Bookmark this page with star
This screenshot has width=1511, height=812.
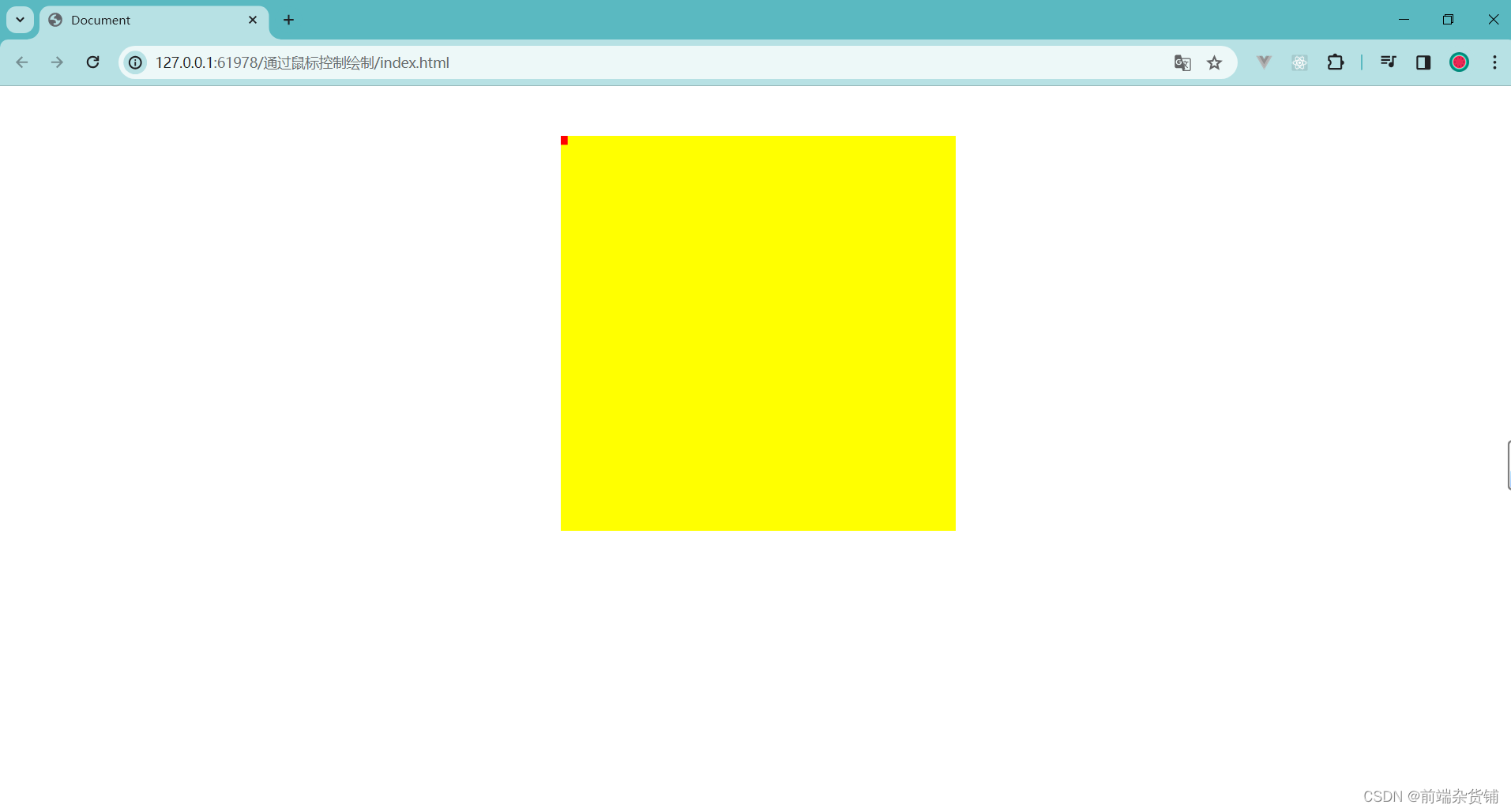pyautogui.click(x=1215, y=62)
